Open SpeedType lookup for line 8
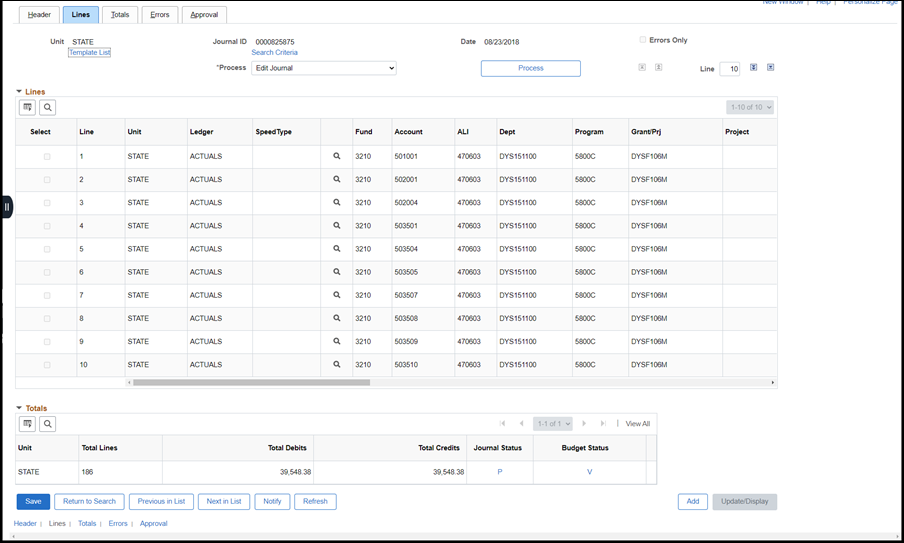The image size is (904, 543). tap(337, 318)
